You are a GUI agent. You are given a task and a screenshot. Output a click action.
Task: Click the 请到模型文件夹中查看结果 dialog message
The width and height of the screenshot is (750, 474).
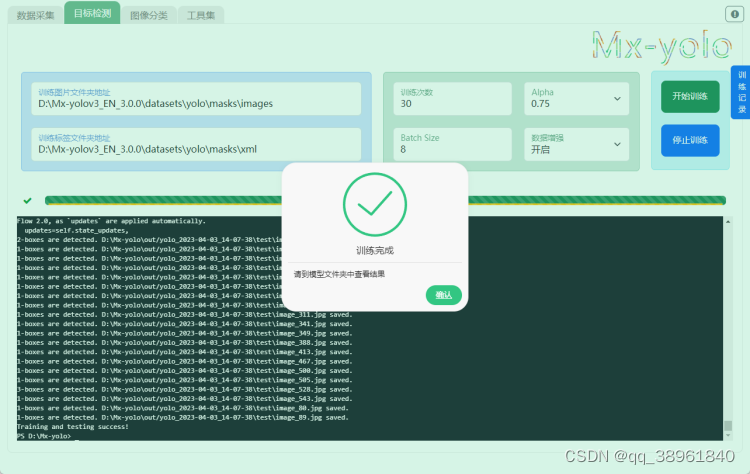point(339,274)
